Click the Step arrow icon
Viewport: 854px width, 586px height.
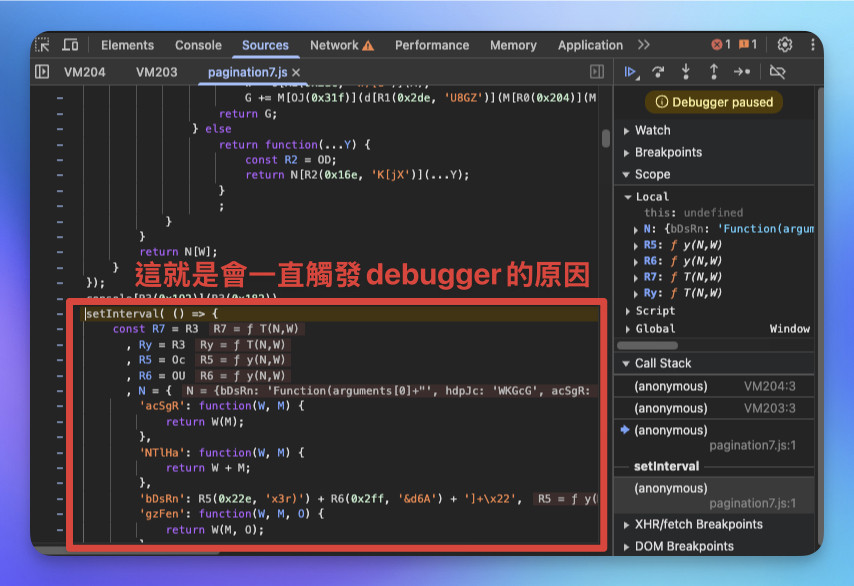tap(742, 71)
